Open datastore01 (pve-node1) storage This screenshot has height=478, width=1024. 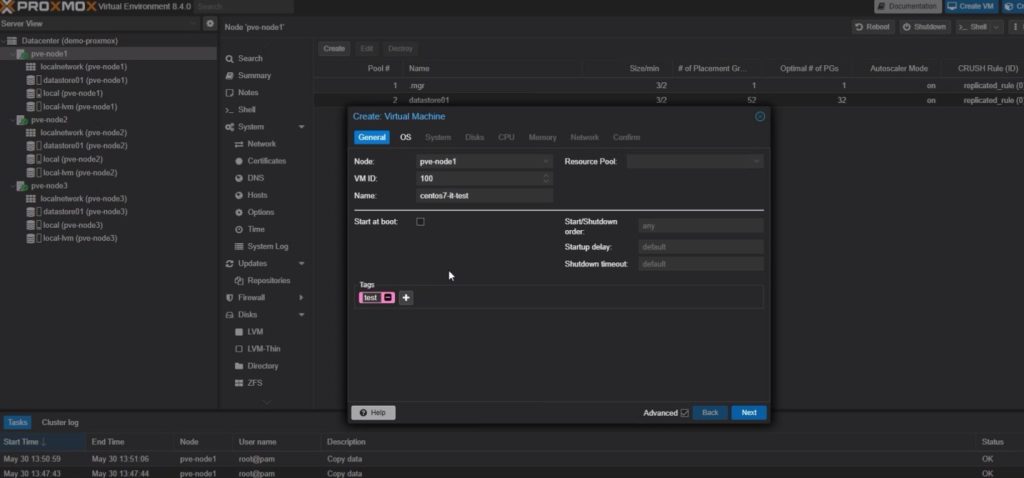coord(85,80)
